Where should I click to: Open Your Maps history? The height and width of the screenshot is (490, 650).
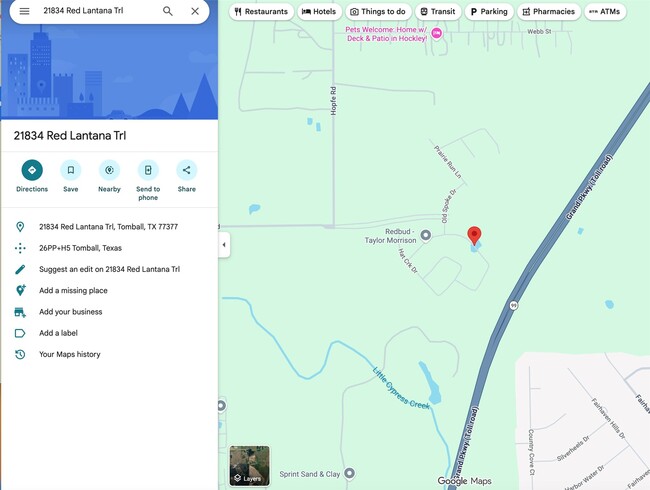point(70,354)
